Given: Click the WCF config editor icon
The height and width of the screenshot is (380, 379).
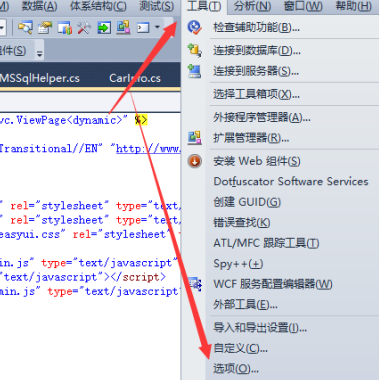Looking at the screenshot, I should 194,284.
